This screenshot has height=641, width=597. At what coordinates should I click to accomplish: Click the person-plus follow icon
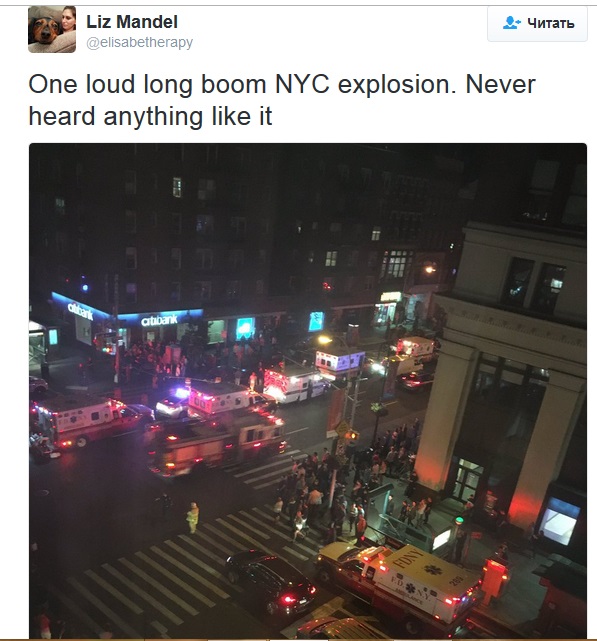(511, 22)
